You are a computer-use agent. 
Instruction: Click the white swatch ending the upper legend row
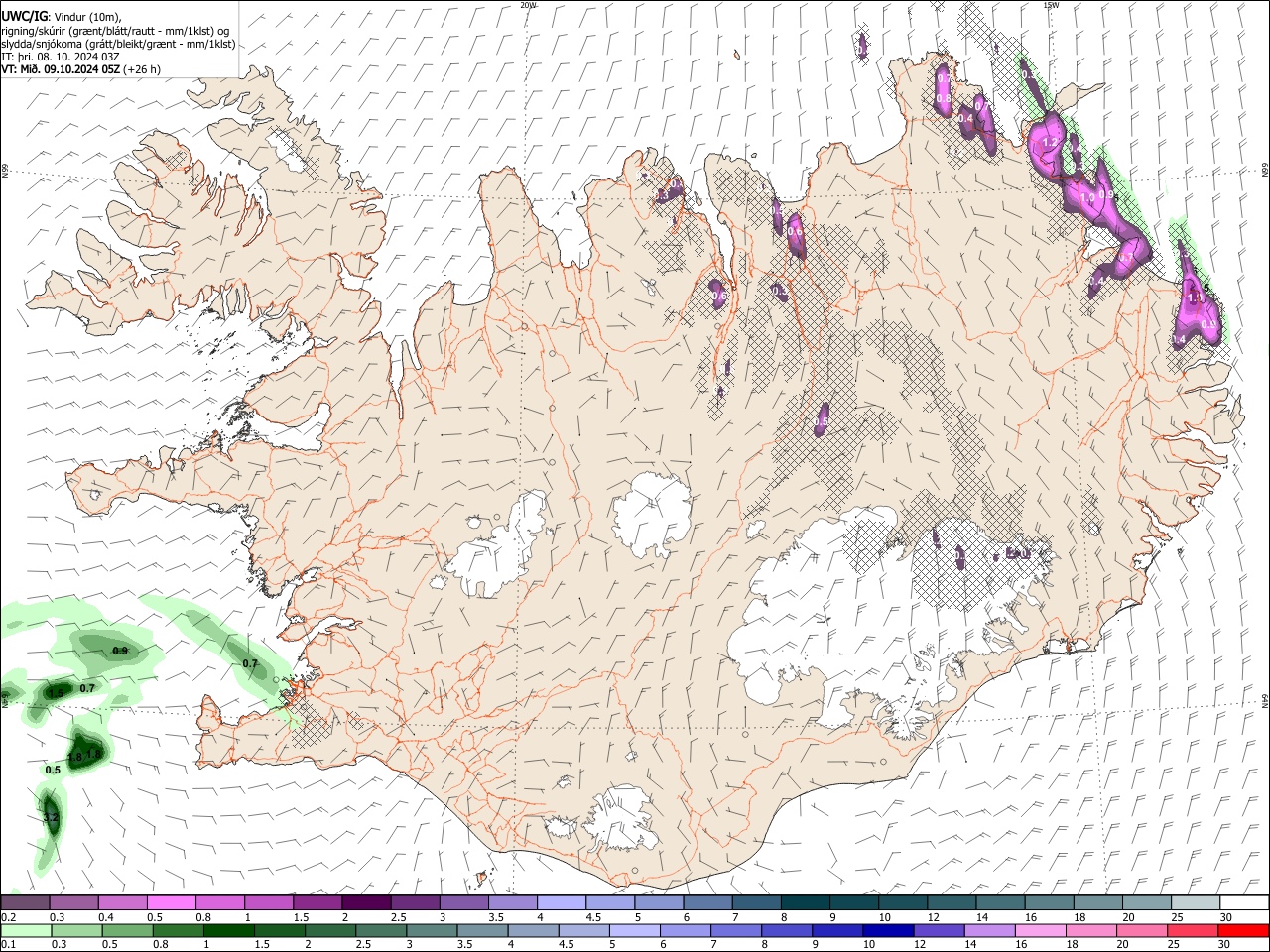point(1244,903)
